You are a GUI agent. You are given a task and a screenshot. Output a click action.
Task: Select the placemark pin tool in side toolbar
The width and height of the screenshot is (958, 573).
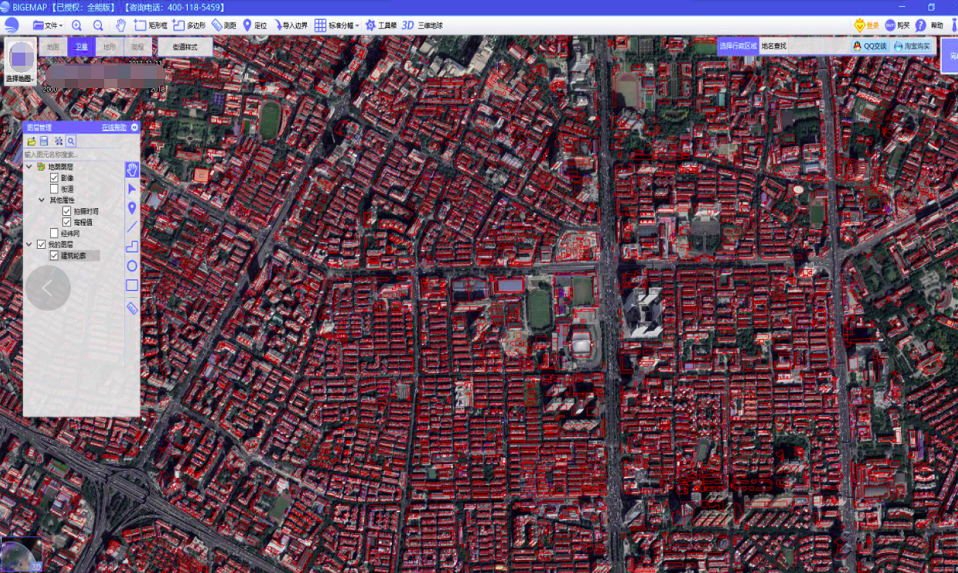click(132, 208)
